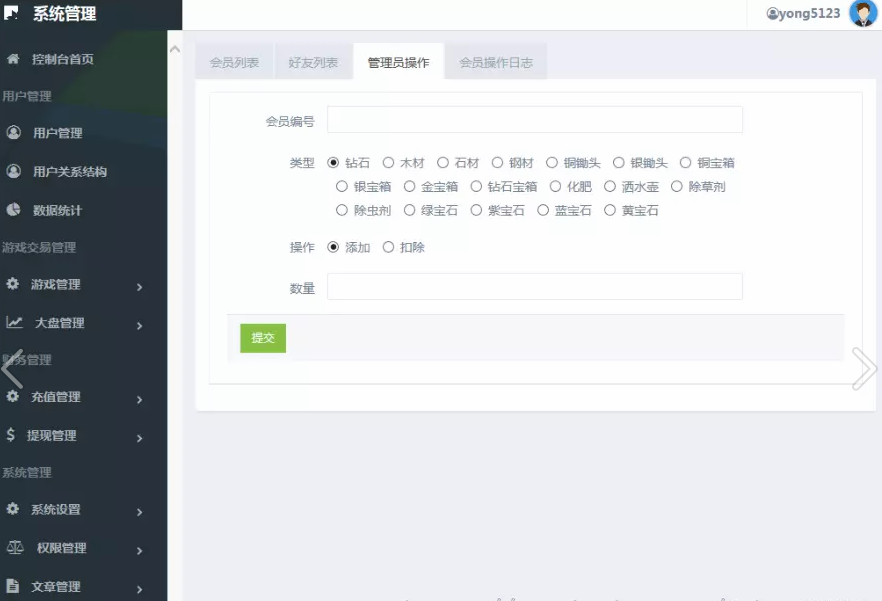
Task: Select the 蓝宝石 radio button
Action: pos(543,210)
